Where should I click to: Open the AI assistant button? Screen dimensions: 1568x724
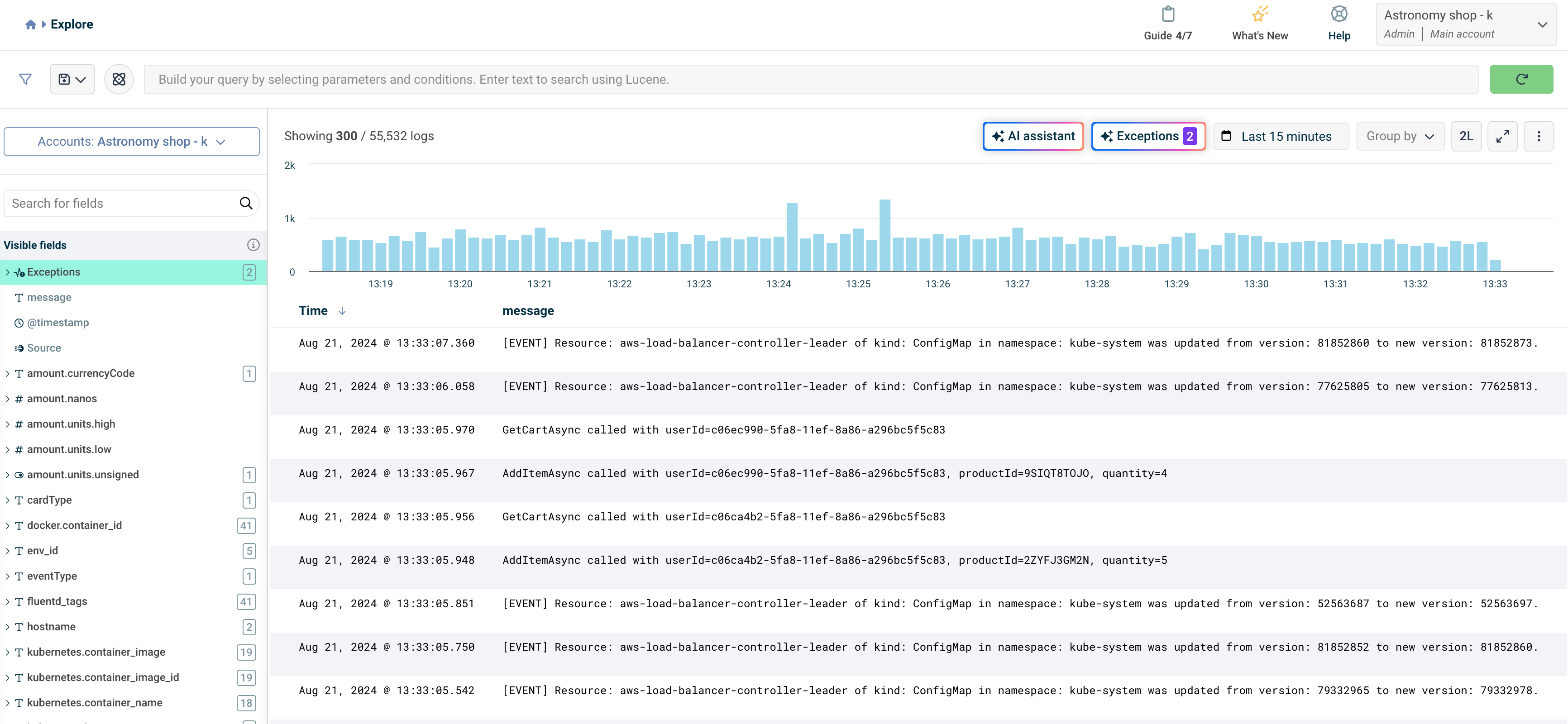[x=1033, y=136]
